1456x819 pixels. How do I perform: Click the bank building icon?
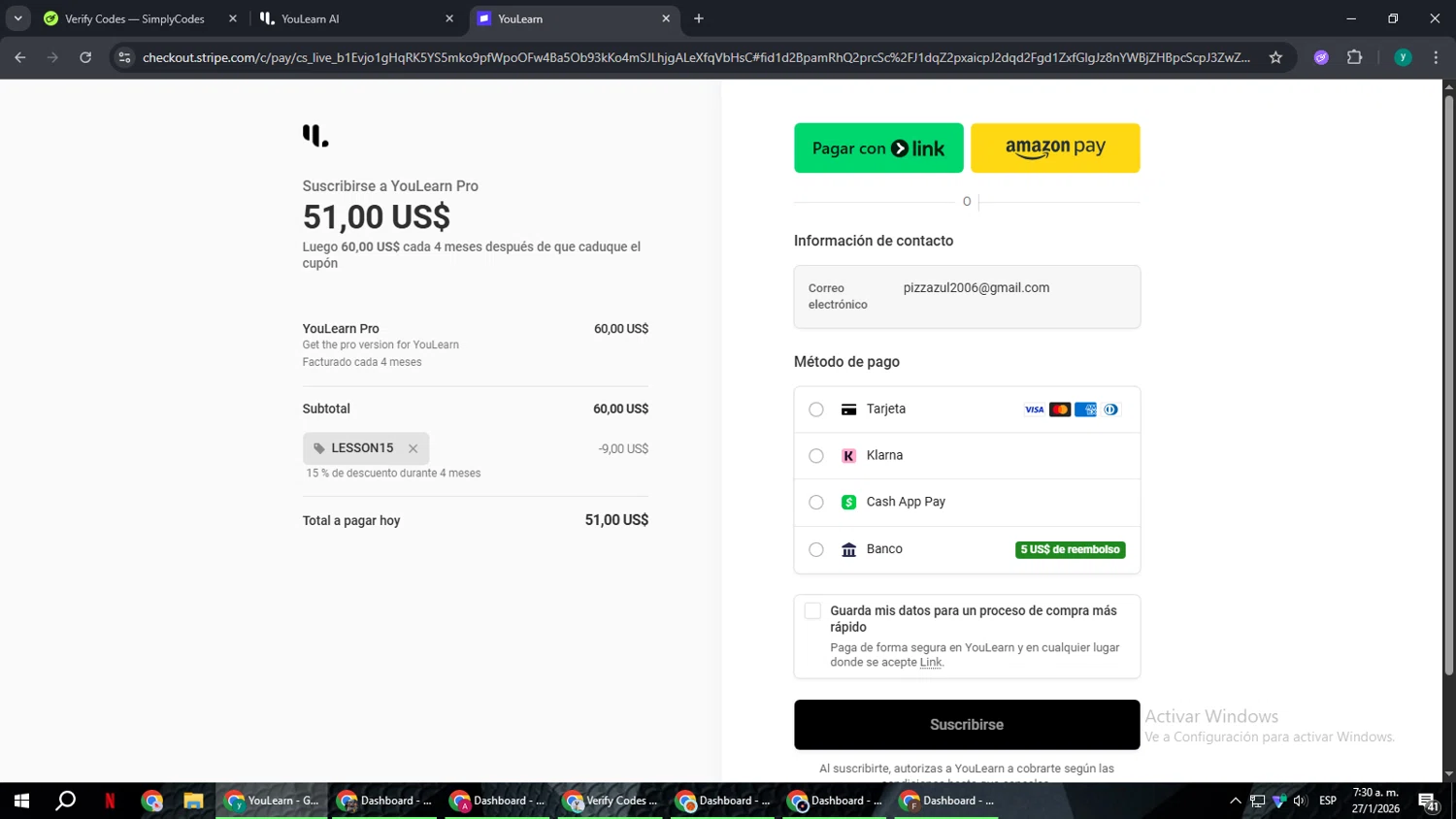click(x=848, y=549)
